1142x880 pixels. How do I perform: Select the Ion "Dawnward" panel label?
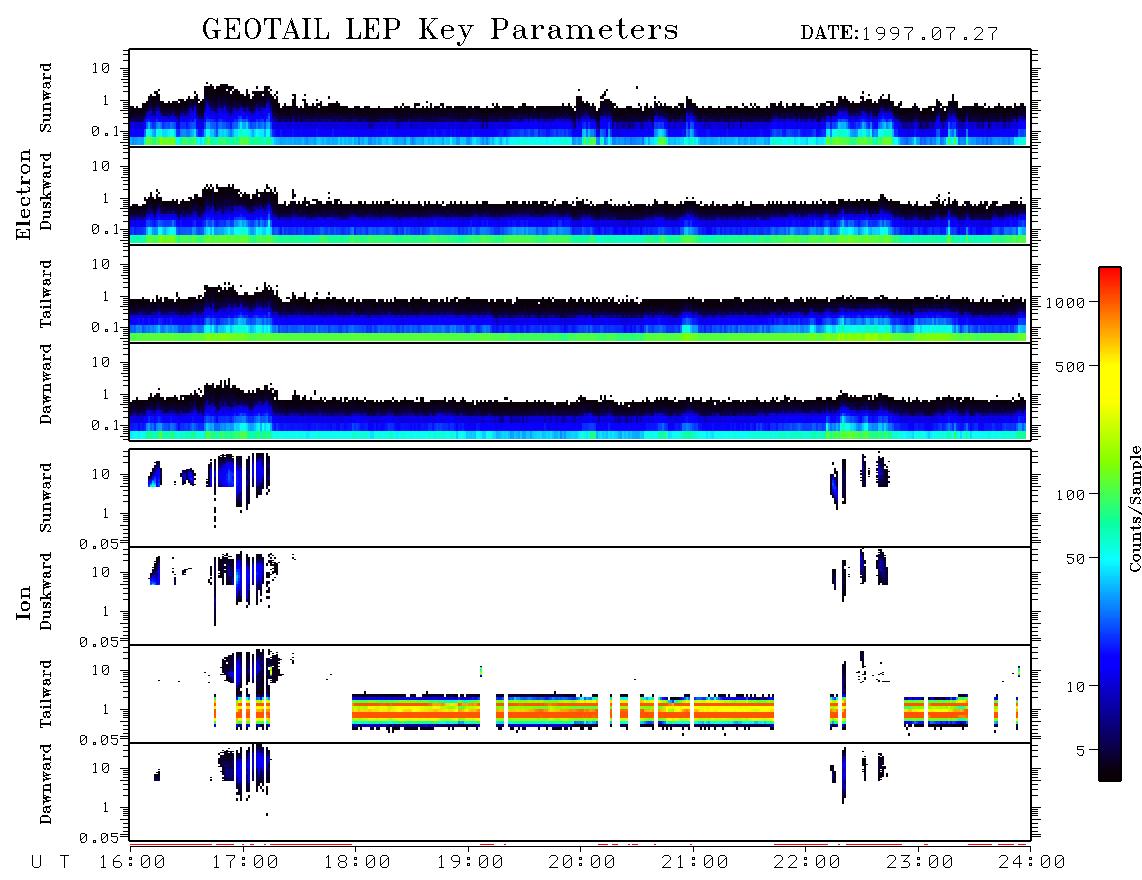[45, 784]
